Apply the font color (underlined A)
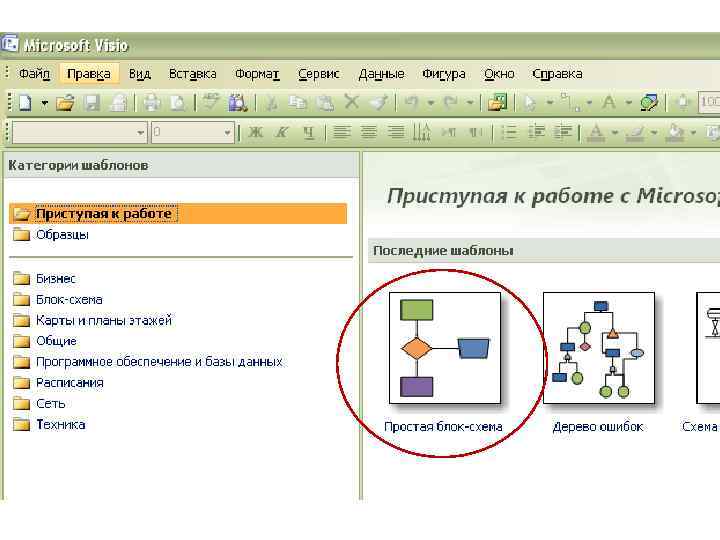Screen dimensions: 720x540 pos(596,133)
